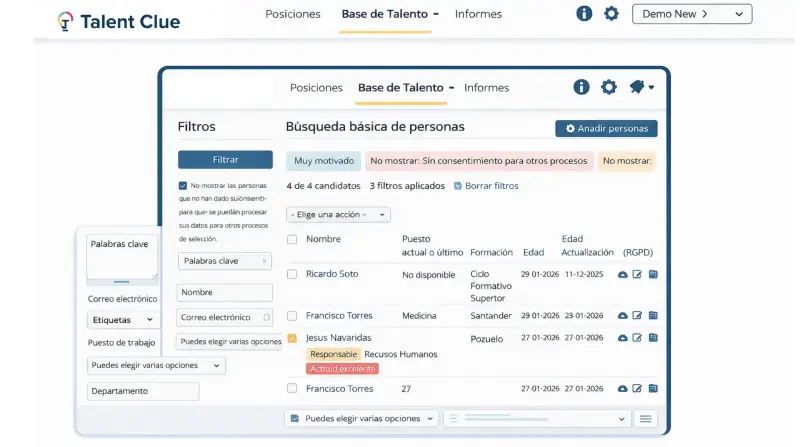This screenshot has height=447, width=800.
Task: Open Etiquetas dropdown
Action: coord(123,320)
